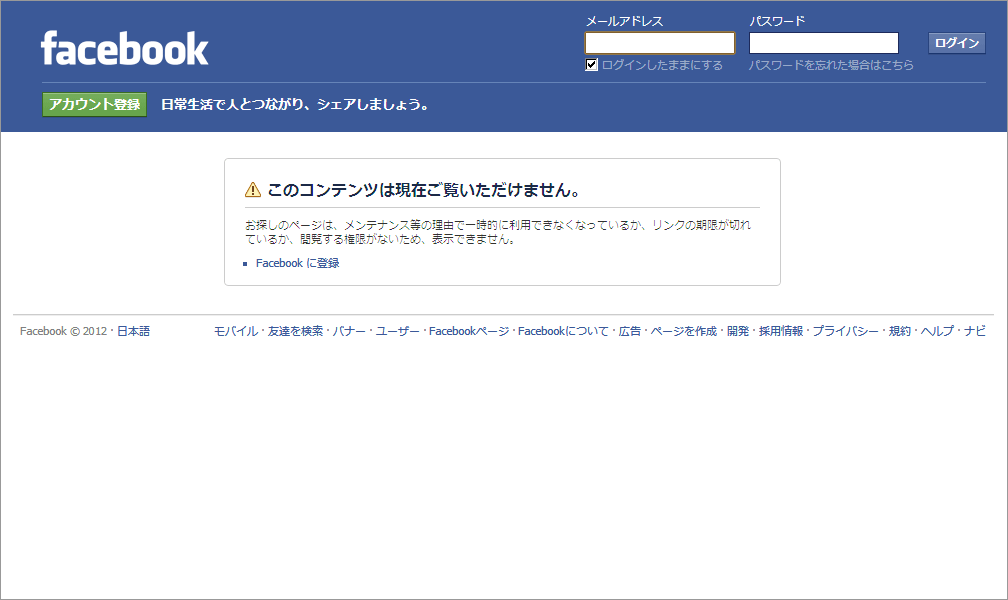The width and height of the screenshot is (1008, 600).
Task: Click the 日常生活で人とつながり tagline text
Action: click(x=295, y=104)
